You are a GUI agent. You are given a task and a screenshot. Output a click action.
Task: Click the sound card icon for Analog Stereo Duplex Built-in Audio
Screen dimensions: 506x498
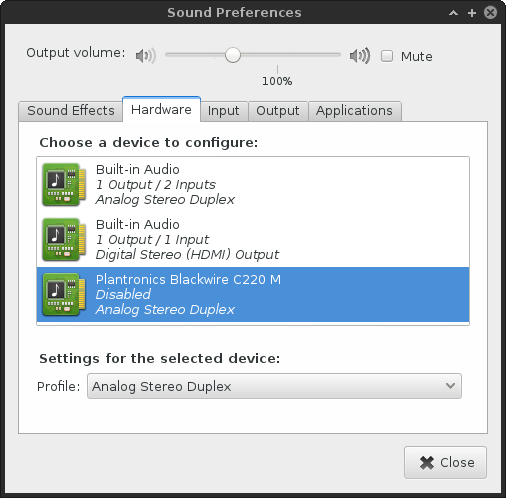pyautogui.click(x=64, y=184)
